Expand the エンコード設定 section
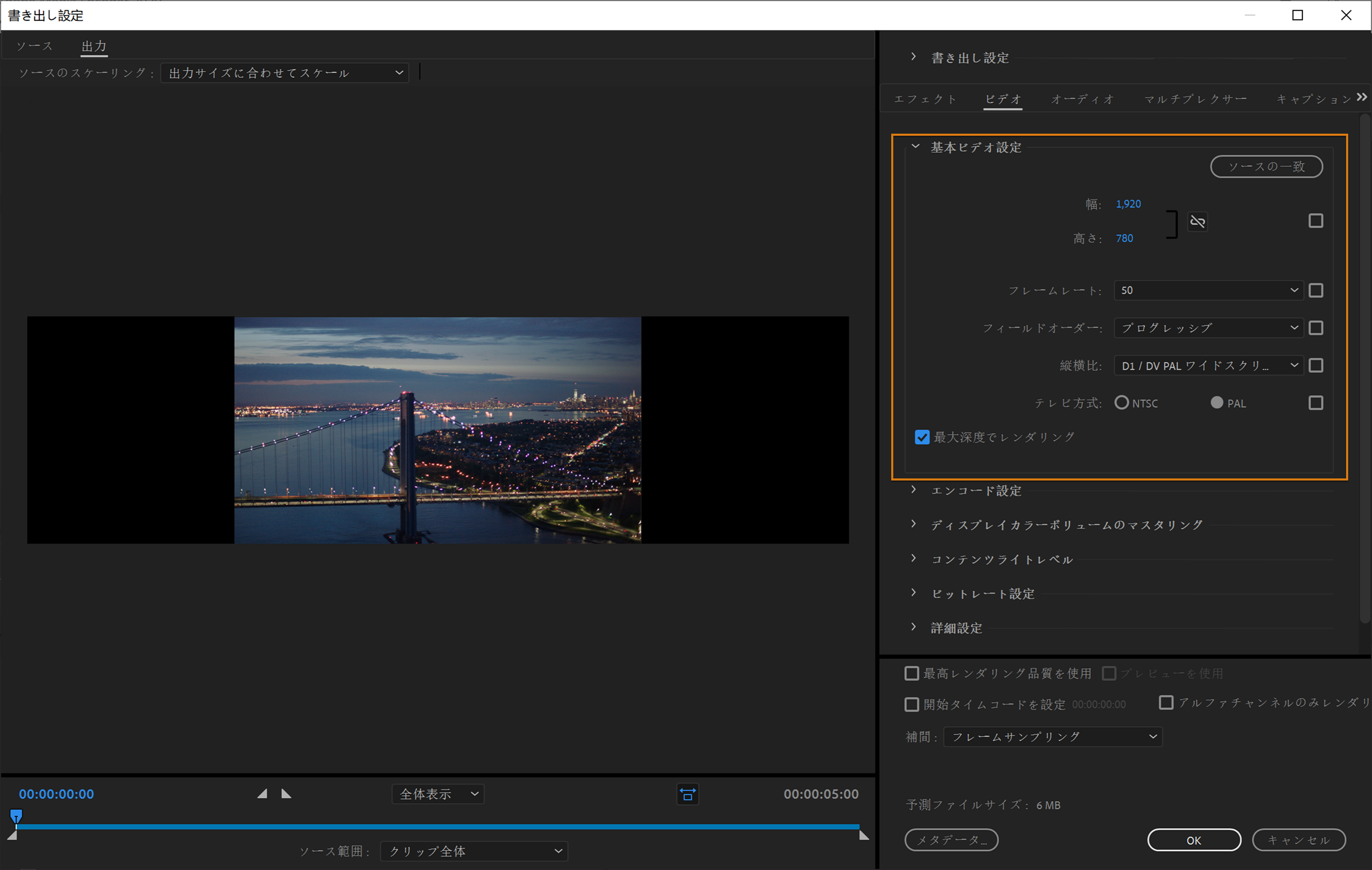1372x870 pixels. [x=975, y=490]
